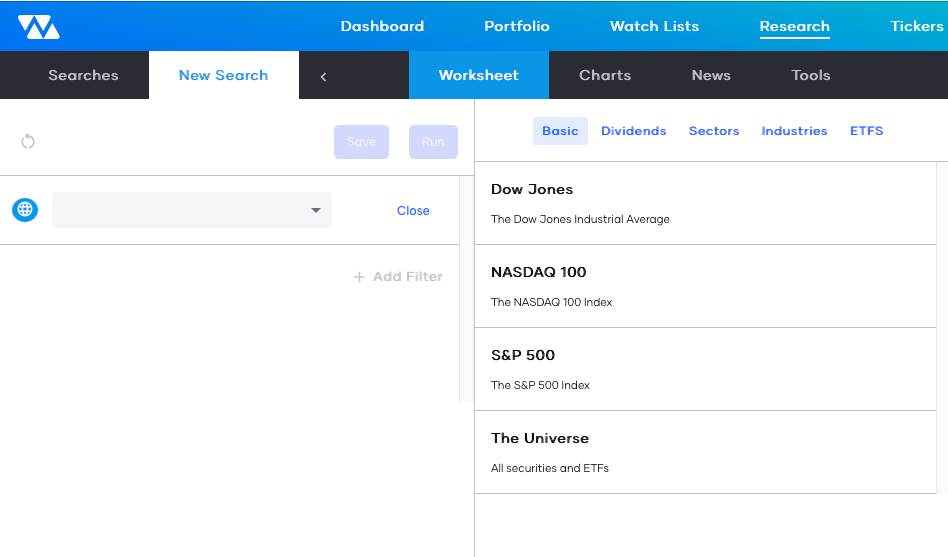Click the app logo in the header
This screenshot has height=557, width=948.
pyautogui.click(x=39, y=27)
